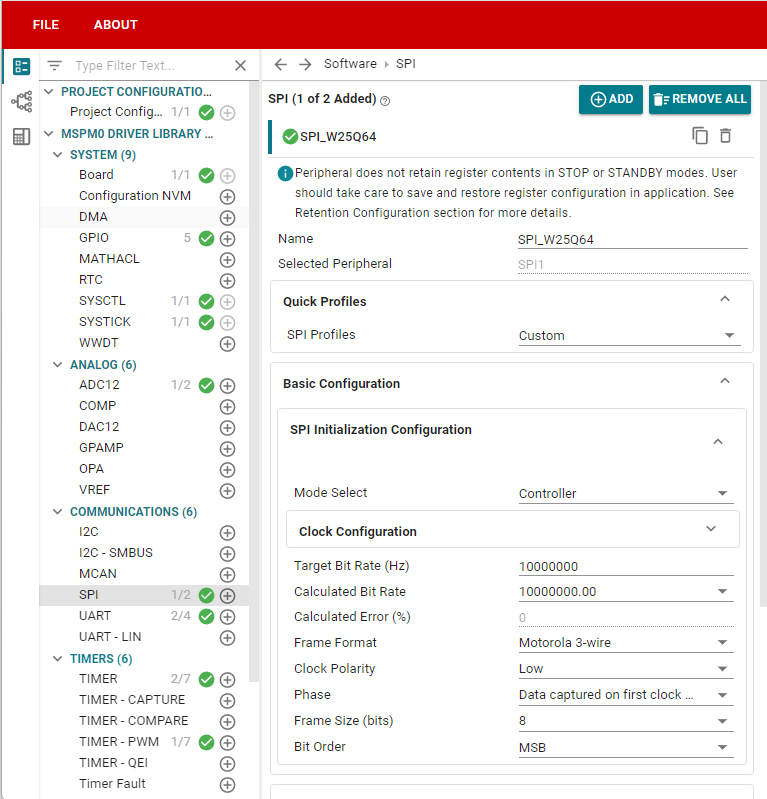
Task: Expand the Clock Configuration section
Action: click(711, 529)
